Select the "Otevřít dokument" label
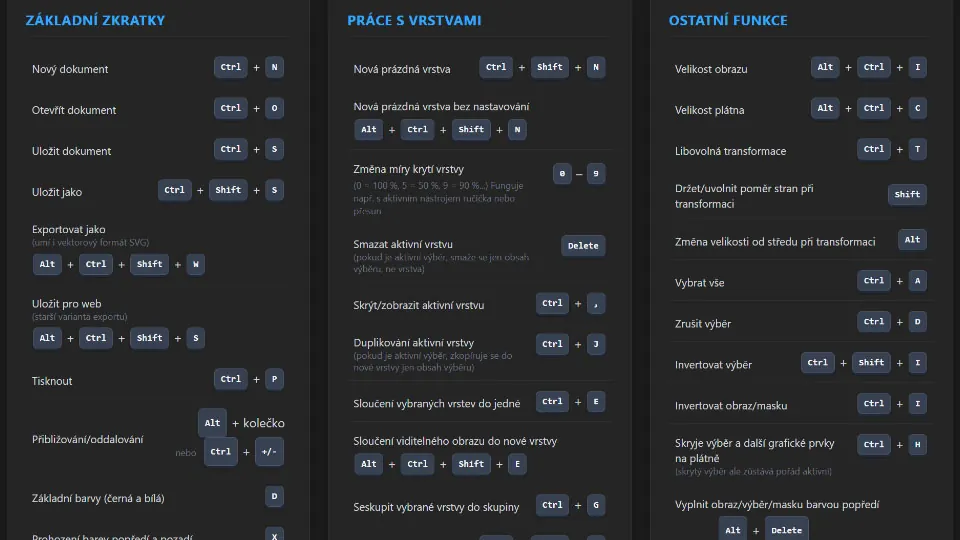 click(x=73, y=110)
